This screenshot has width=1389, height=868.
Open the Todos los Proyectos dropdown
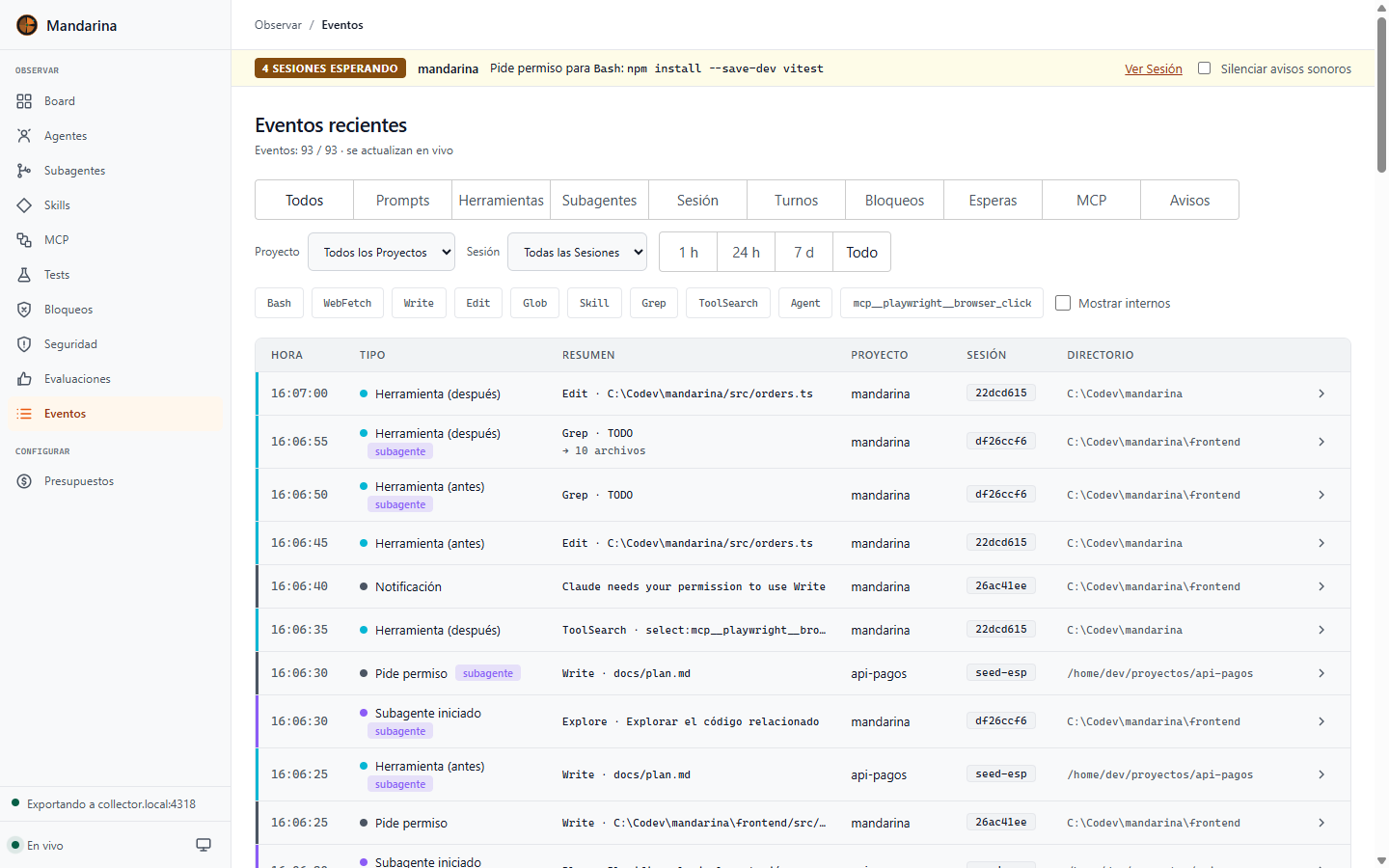(x=381, y=252)
